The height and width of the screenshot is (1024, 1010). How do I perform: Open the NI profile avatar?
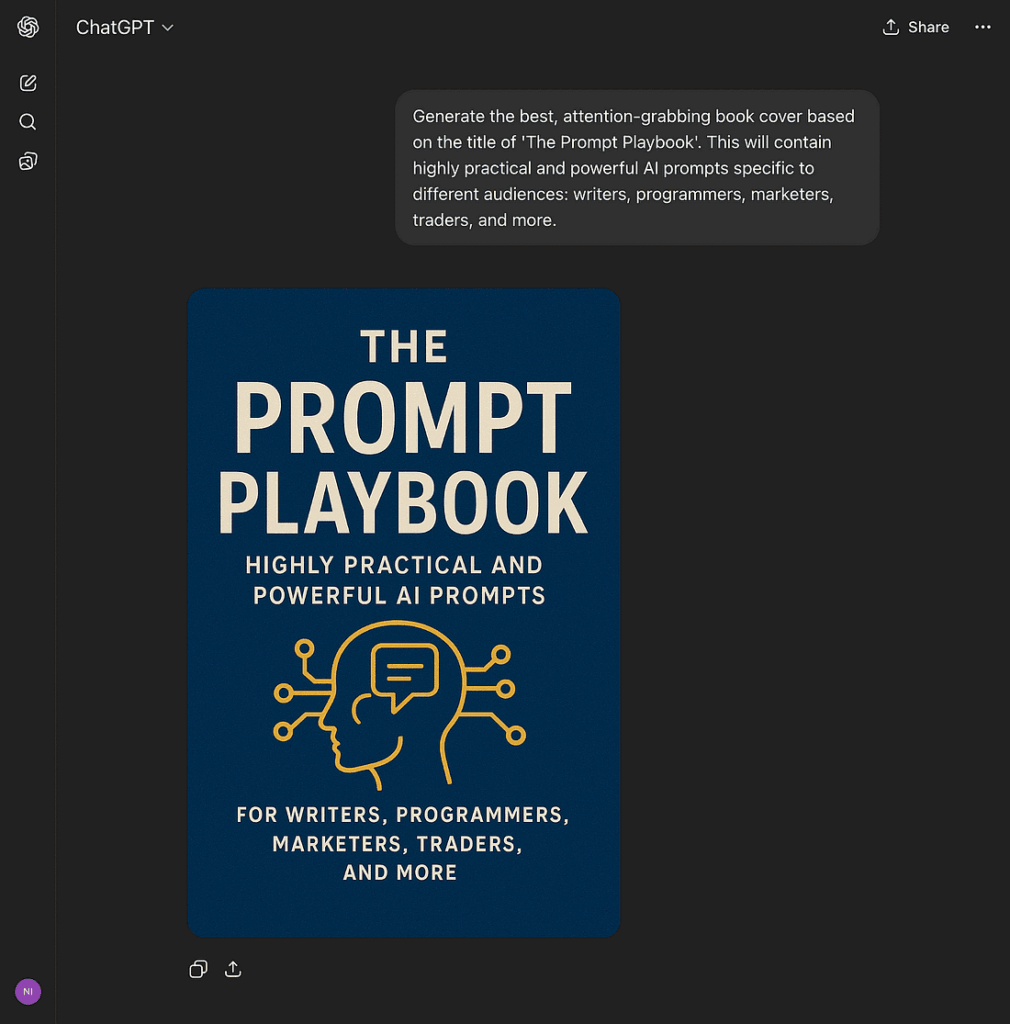(28, 991)
